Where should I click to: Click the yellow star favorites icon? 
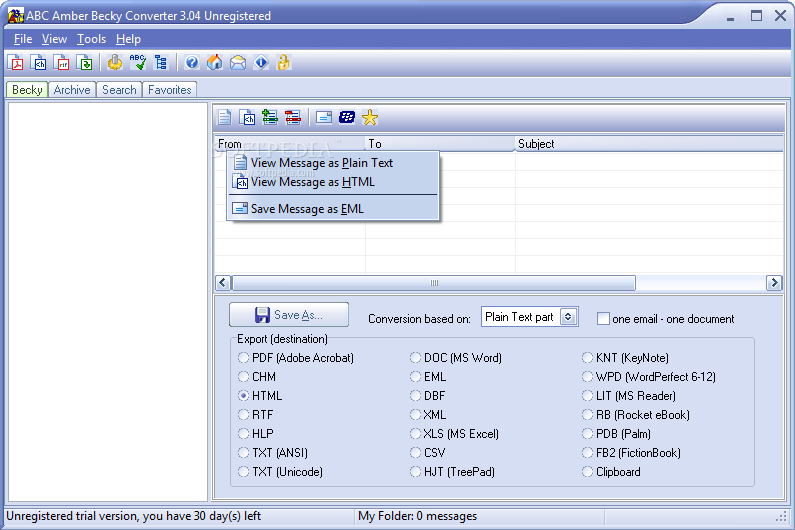coord(370,118)
